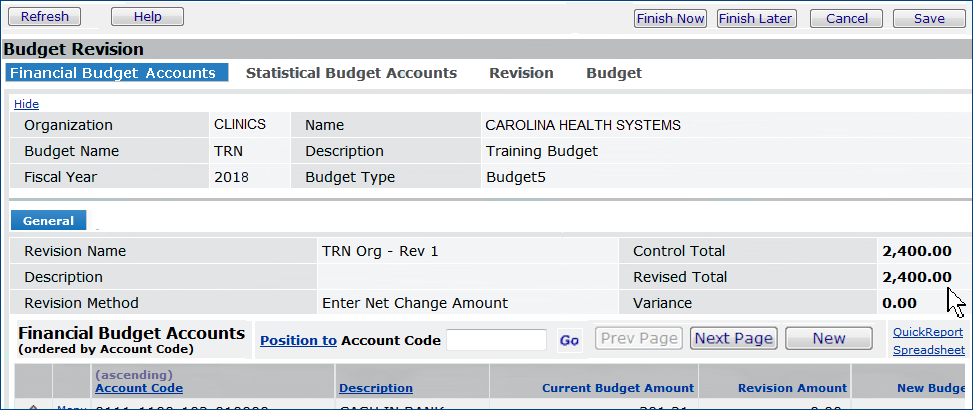Switch to Financial Budget Accounts tab
This screenshot has width=973, height=410.
pyautogui.click(x=113, y=73)
